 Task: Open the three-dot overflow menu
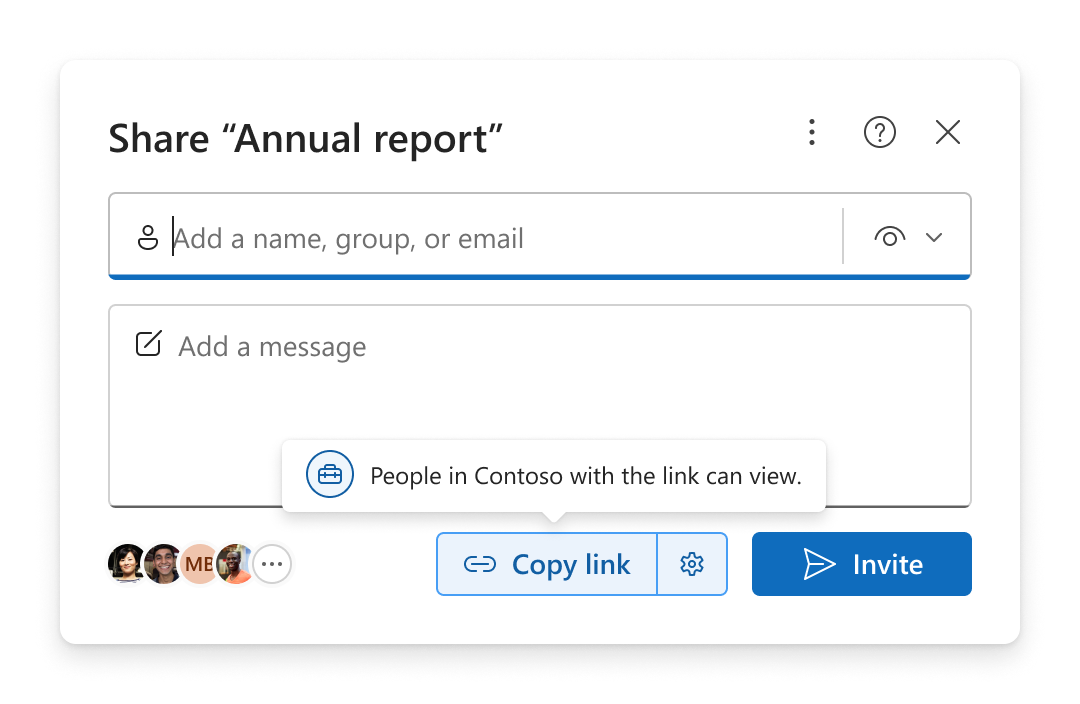coord(812,132)
